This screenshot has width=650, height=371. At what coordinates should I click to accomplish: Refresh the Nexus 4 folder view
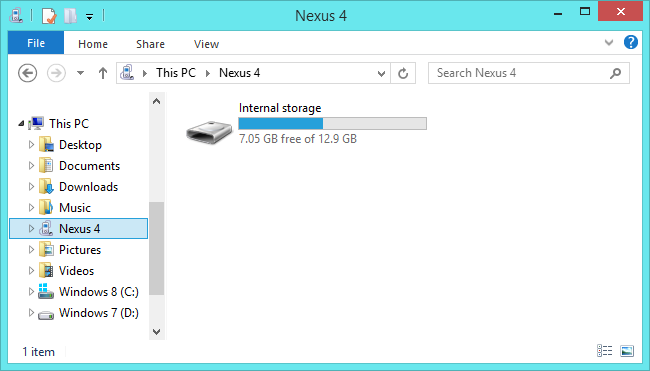403,73
